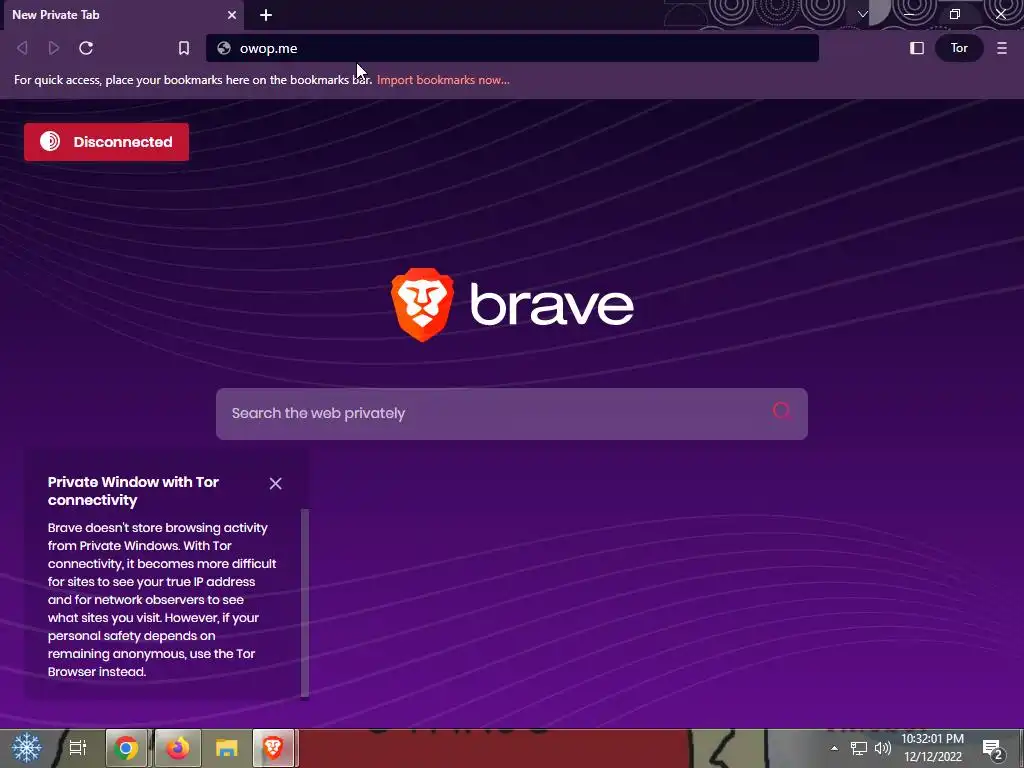The height and width of the screenshot is (768, 1024).
Task: Go forward with the forward arrow
Action: click(54, 48)
